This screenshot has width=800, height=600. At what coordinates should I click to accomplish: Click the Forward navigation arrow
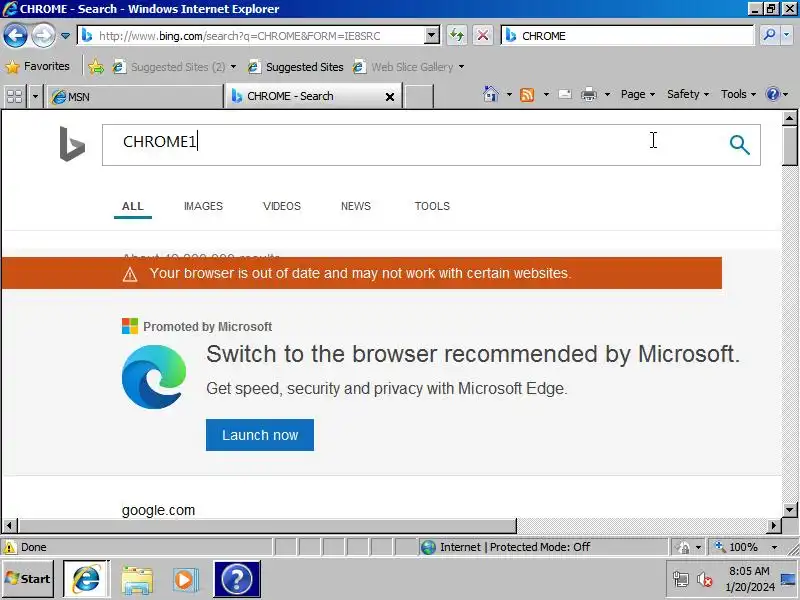pyautogui.click(x=43, y=36)
